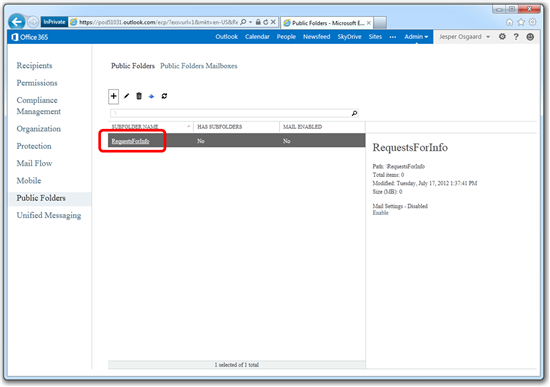The image size is (550, 387).
Task: Click the browser back arrow button
Action: [x=16, y=22]
